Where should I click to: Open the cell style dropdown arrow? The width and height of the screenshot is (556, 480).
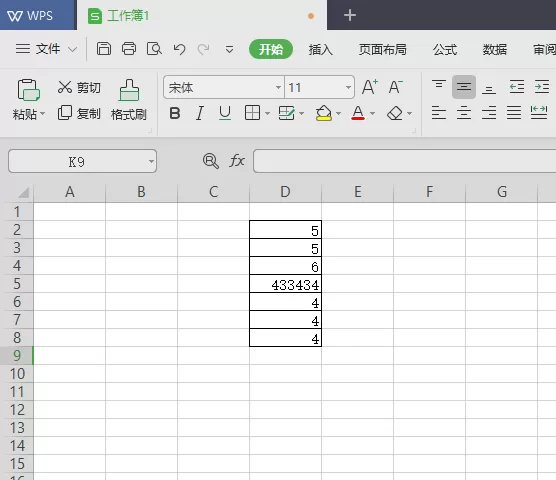[302, 113]
